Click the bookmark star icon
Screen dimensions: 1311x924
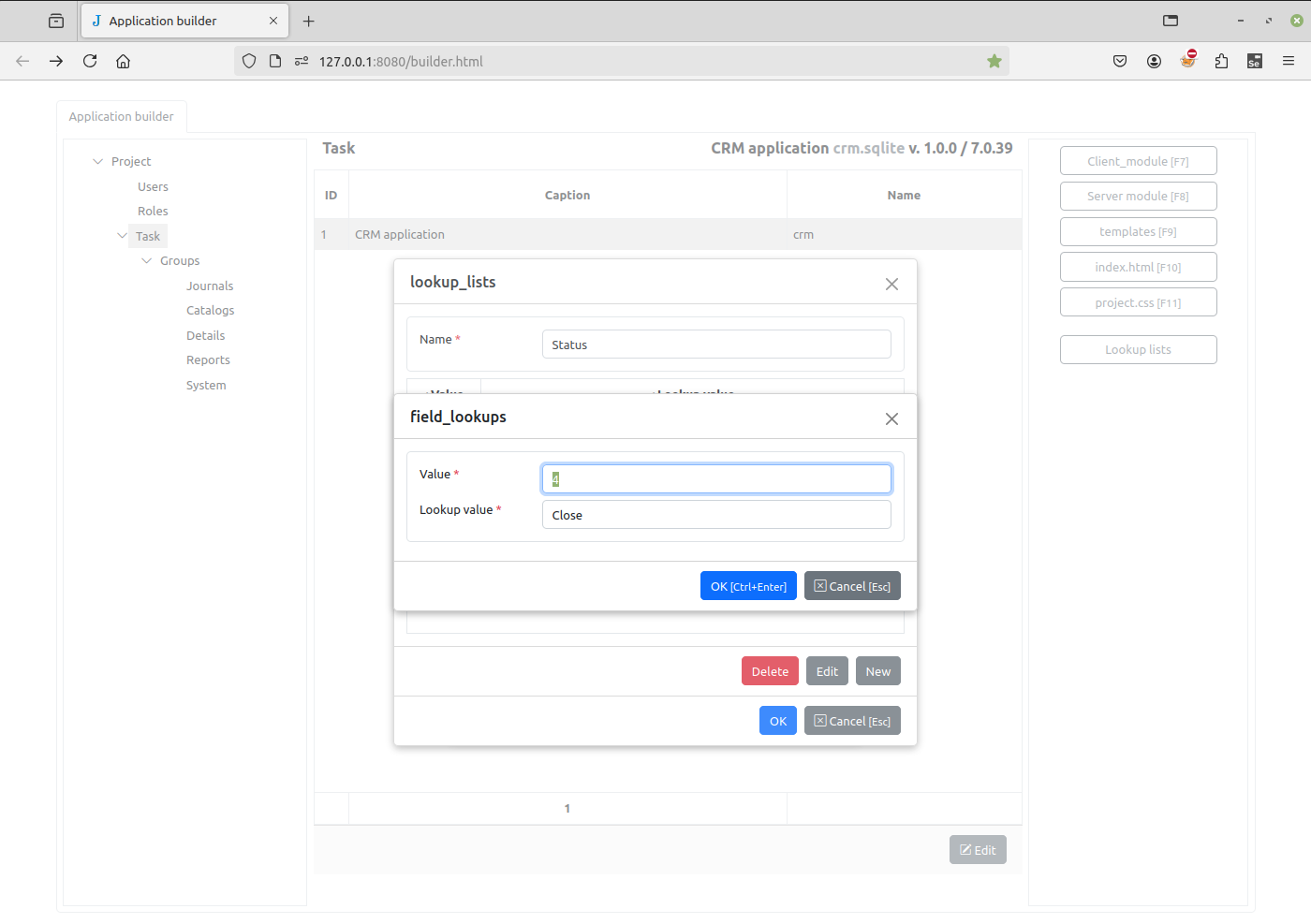994,61
